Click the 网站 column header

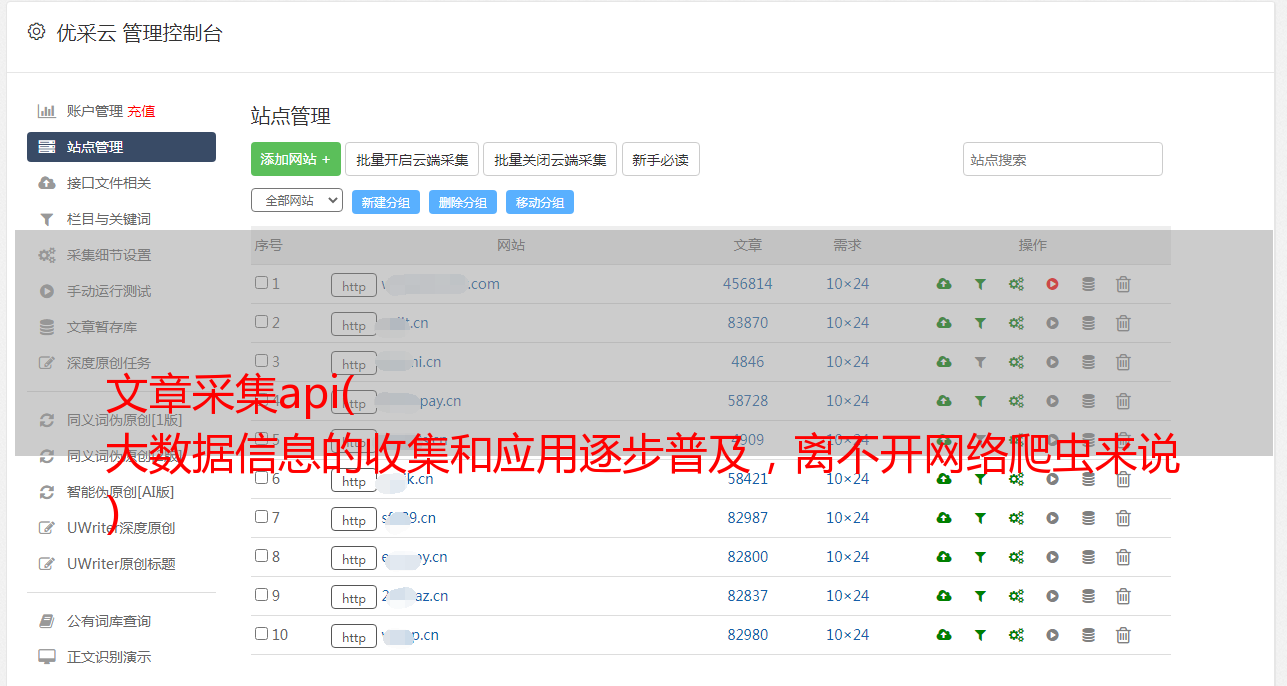pyautogui.click(x=511, y=245)
